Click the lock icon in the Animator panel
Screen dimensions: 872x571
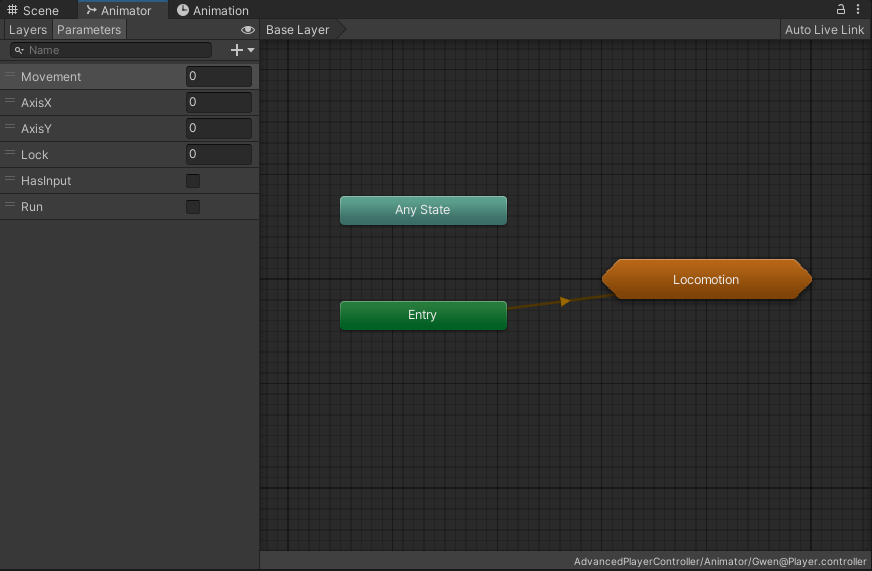coord(841,9)
